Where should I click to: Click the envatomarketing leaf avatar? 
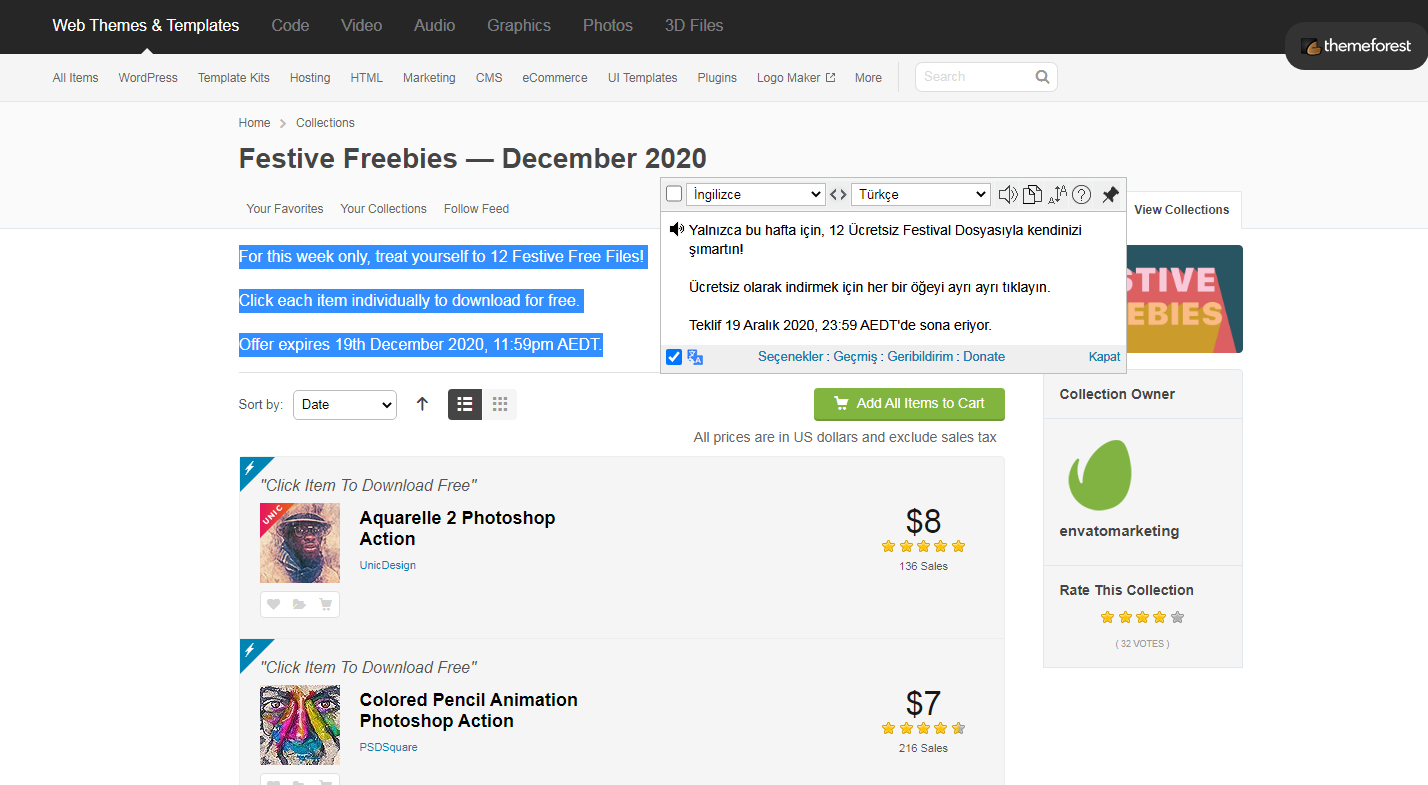tap(1100, 474)
